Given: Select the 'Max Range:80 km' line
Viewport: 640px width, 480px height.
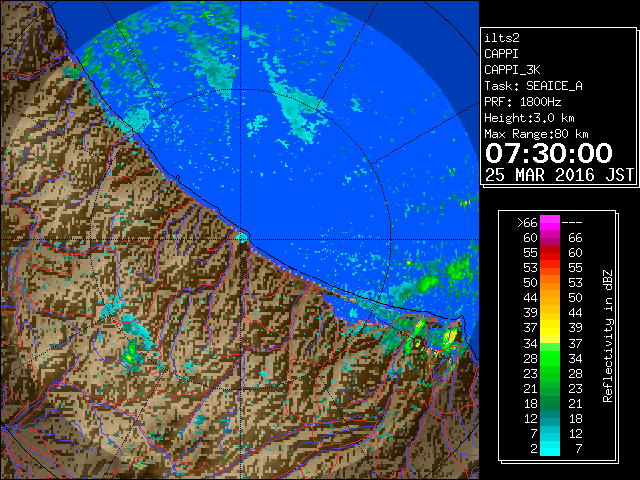Looking at the screenshot, I should point(536,134).
